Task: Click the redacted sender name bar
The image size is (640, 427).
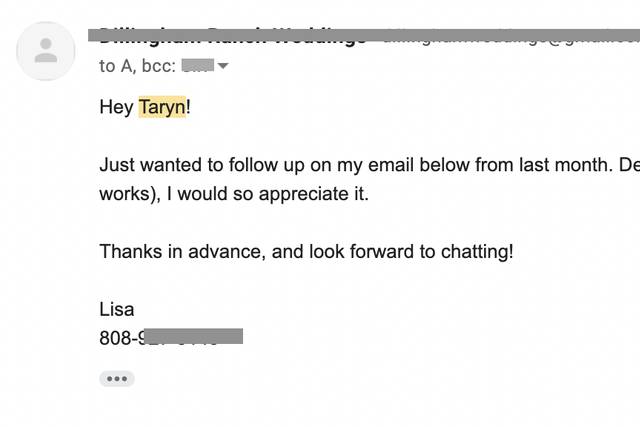Action: (x=364, y=35)
